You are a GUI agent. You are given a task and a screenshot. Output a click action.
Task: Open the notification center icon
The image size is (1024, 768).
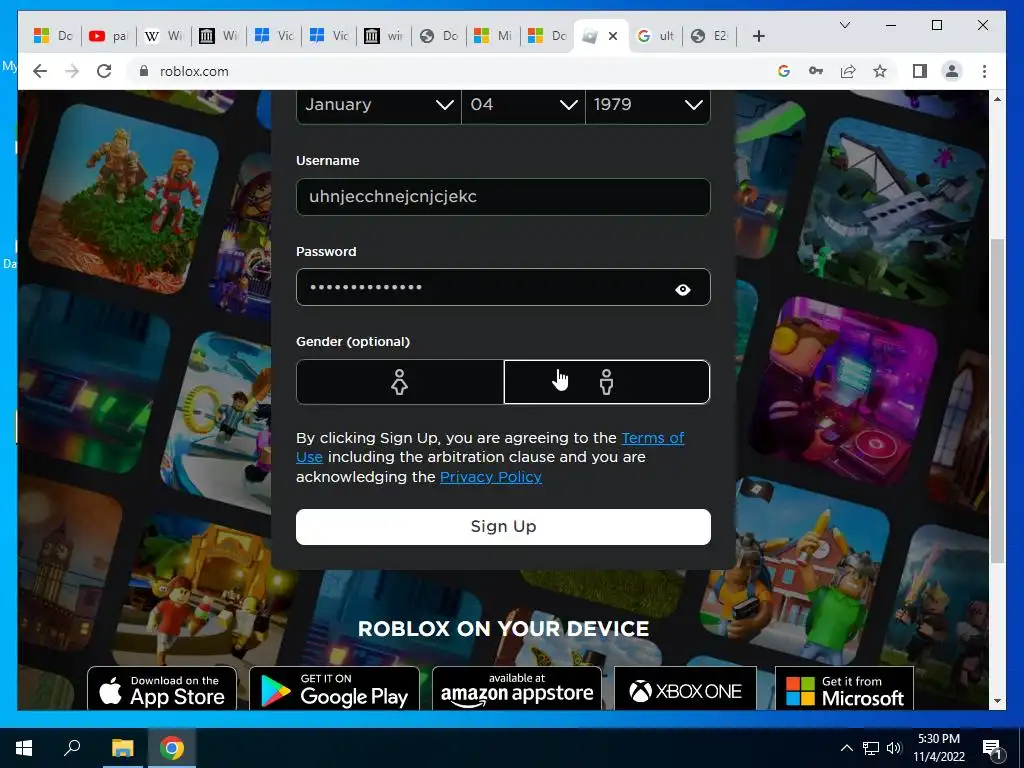tap(991, 748)
